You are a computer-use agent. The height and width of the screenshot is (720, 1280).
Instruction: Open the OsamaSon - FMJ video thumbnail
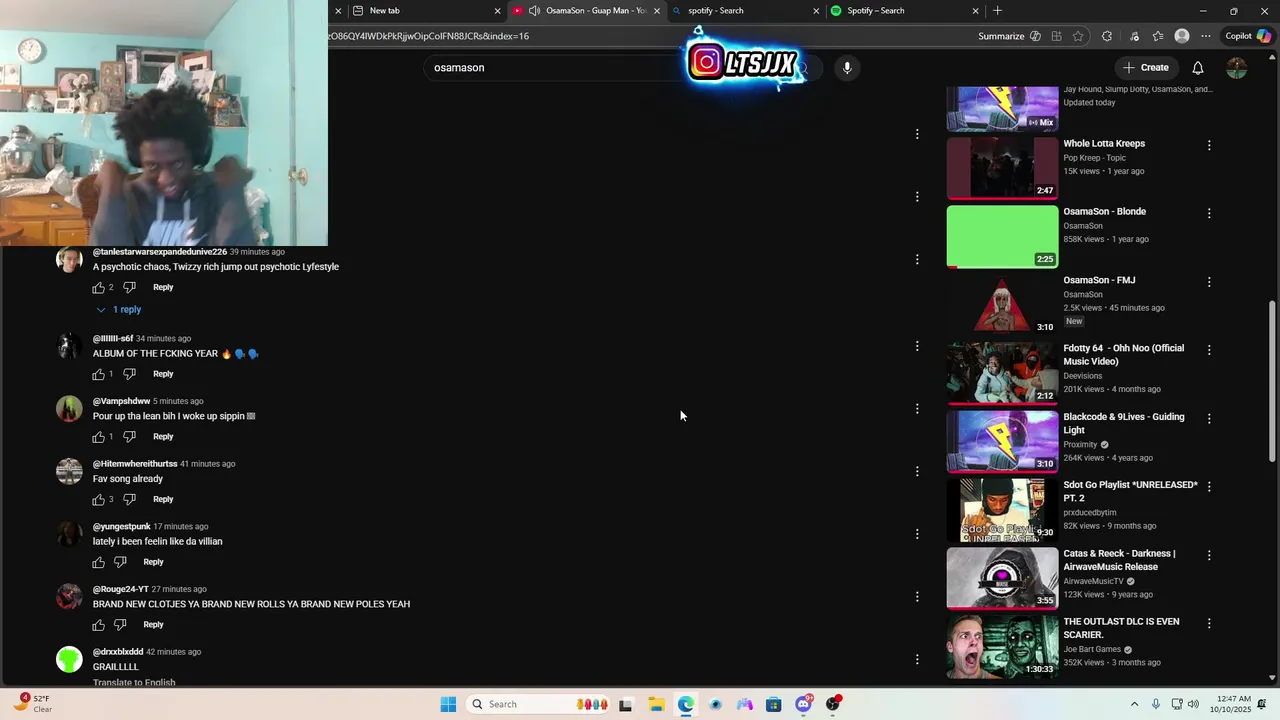(x=1002, y=305)
